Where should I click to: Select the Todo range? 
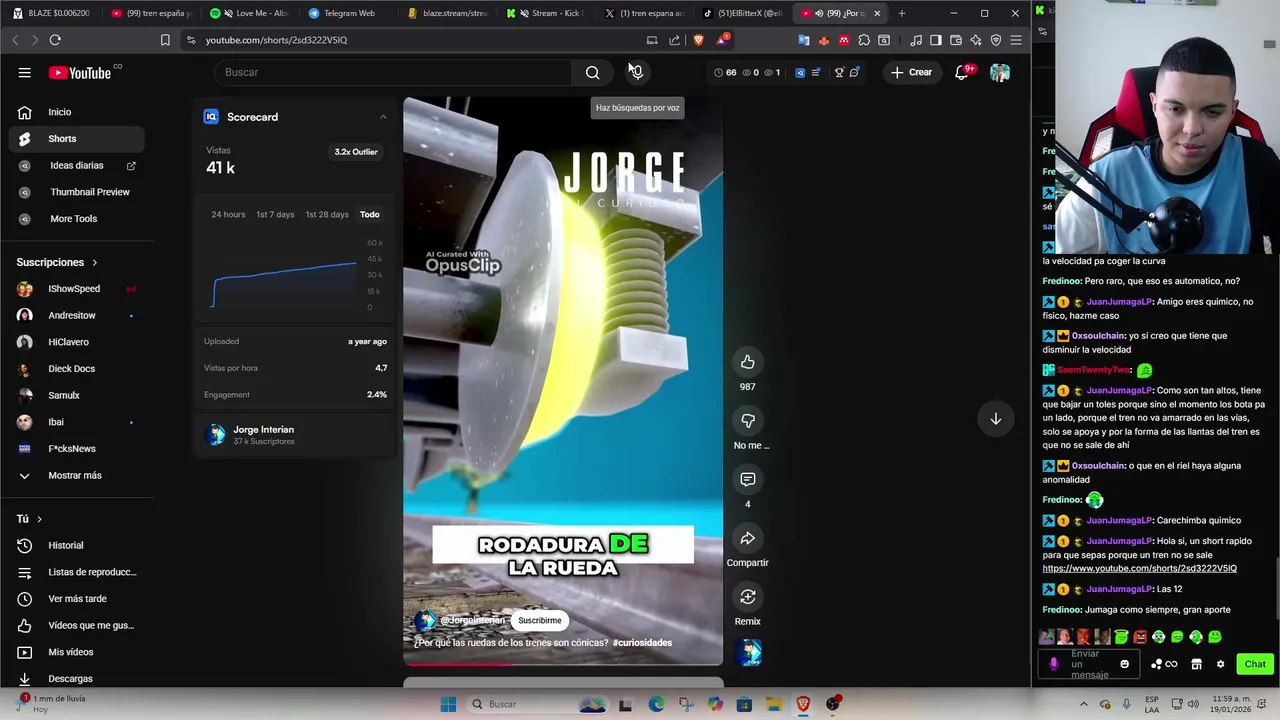[370, 214]
